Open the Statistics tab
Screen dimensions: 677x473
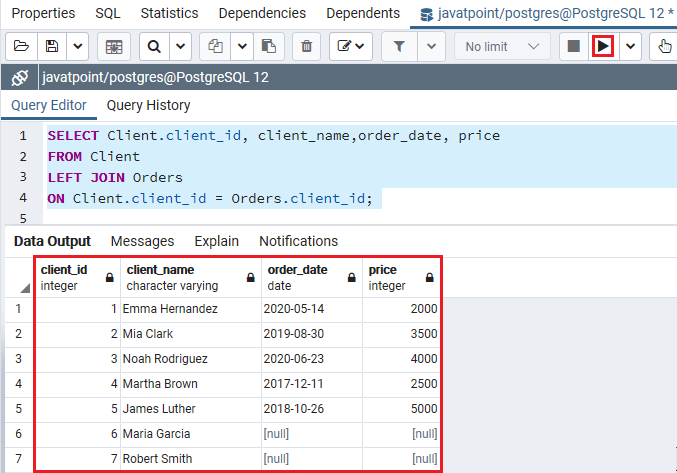169,13
